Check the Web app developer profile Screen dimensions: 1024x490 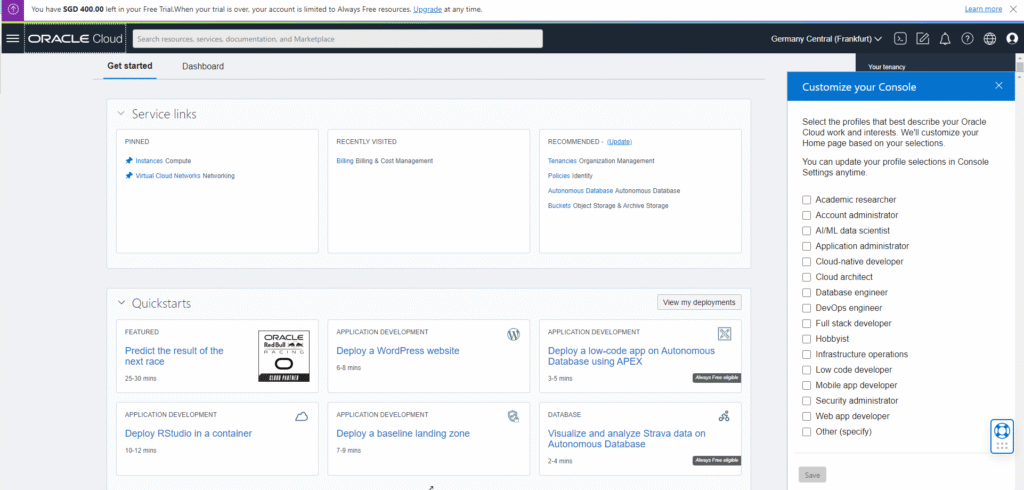(807, 416)
